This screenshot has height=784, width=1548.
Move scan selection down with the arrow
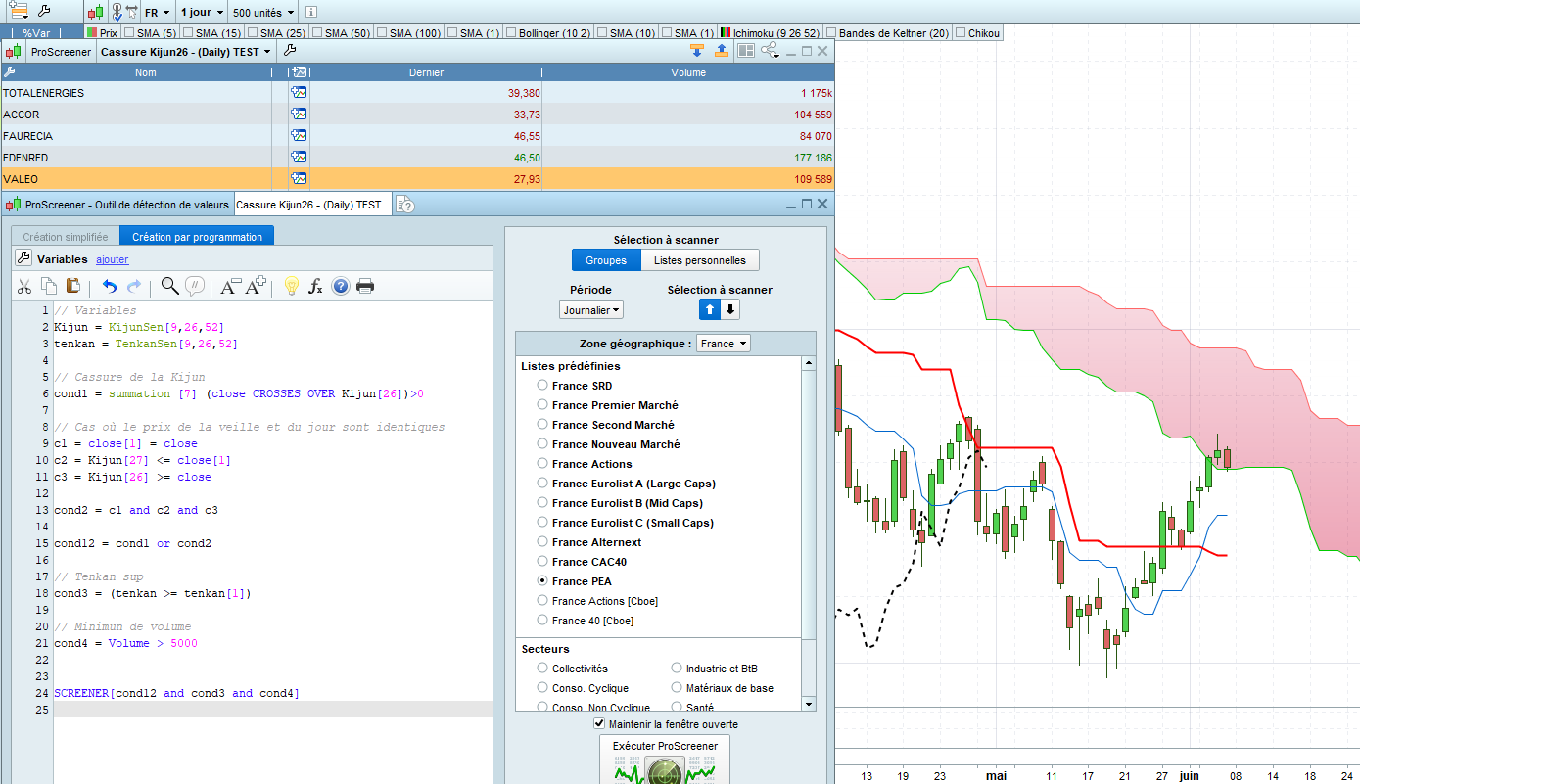pos(730,309)
